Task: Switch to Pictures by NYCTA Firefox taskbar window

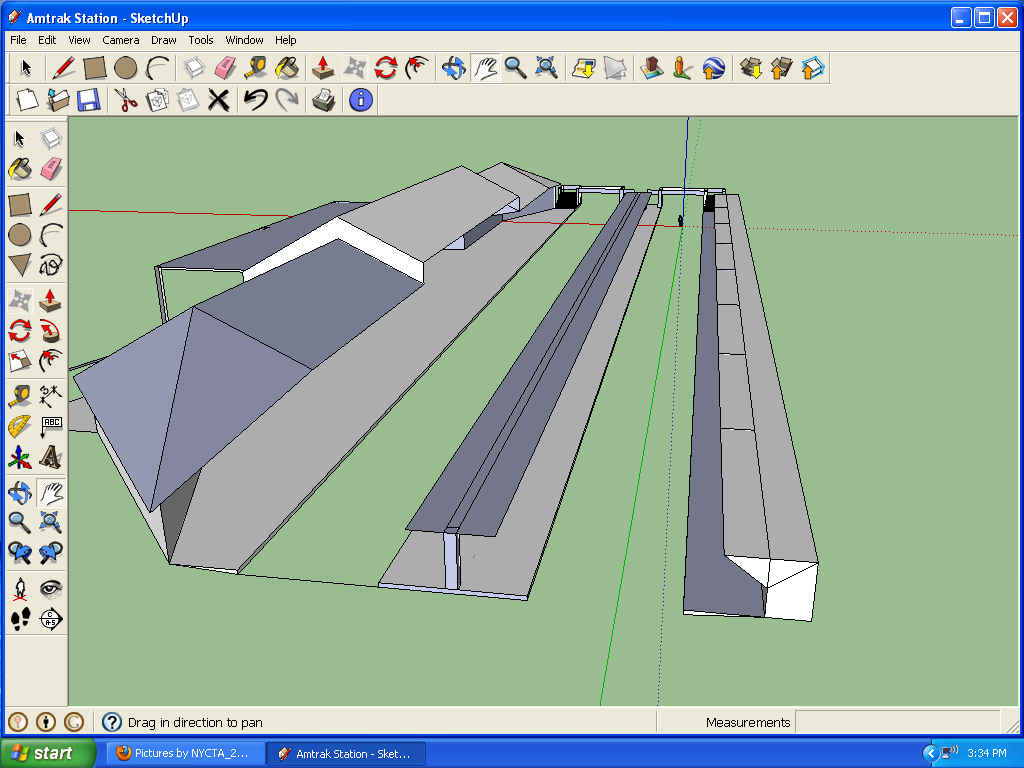Action: (x=185, y=753)
